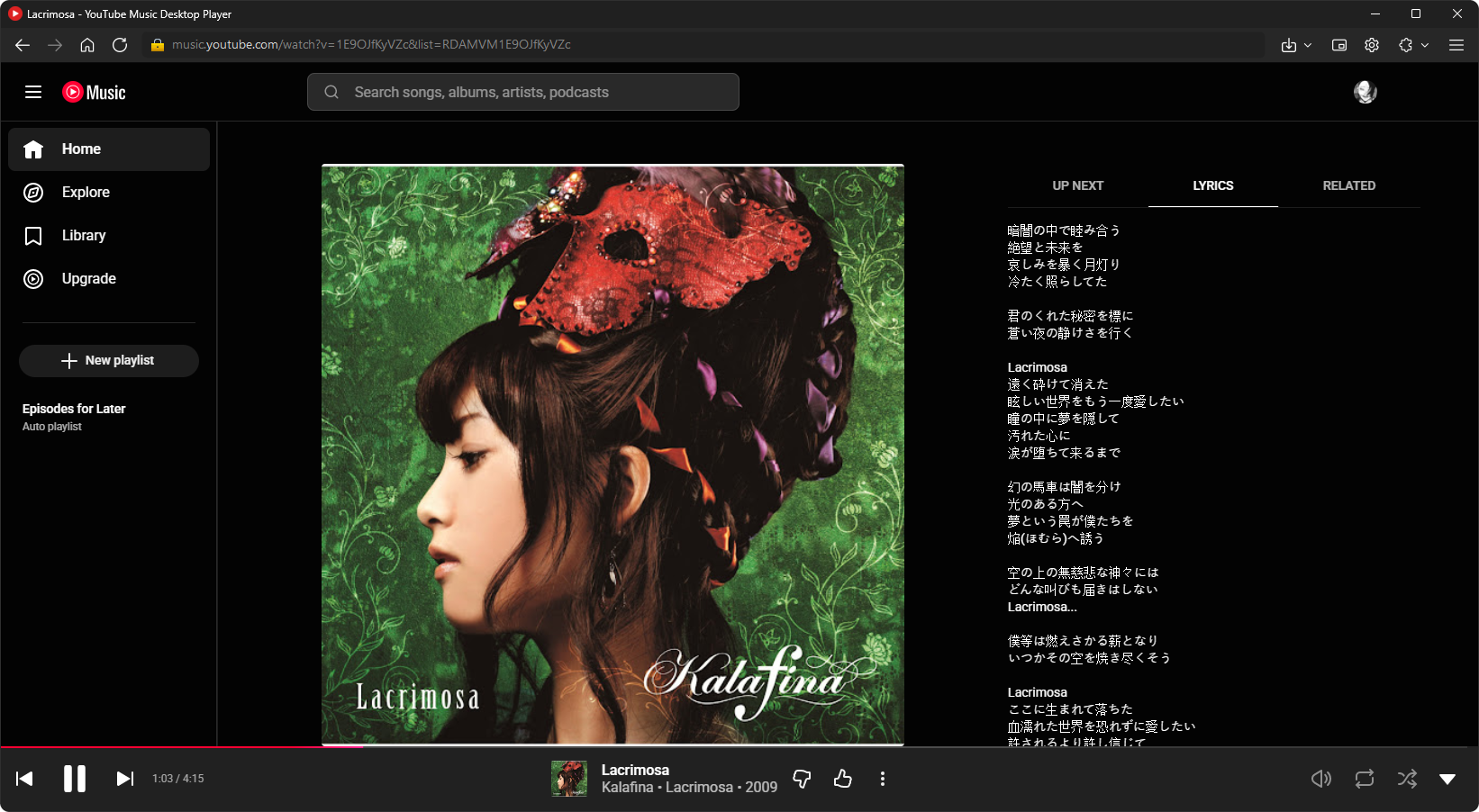The height and width of the screenshot is (812, 1479).
Task: Open the Explore section
Action: point(86,192)
